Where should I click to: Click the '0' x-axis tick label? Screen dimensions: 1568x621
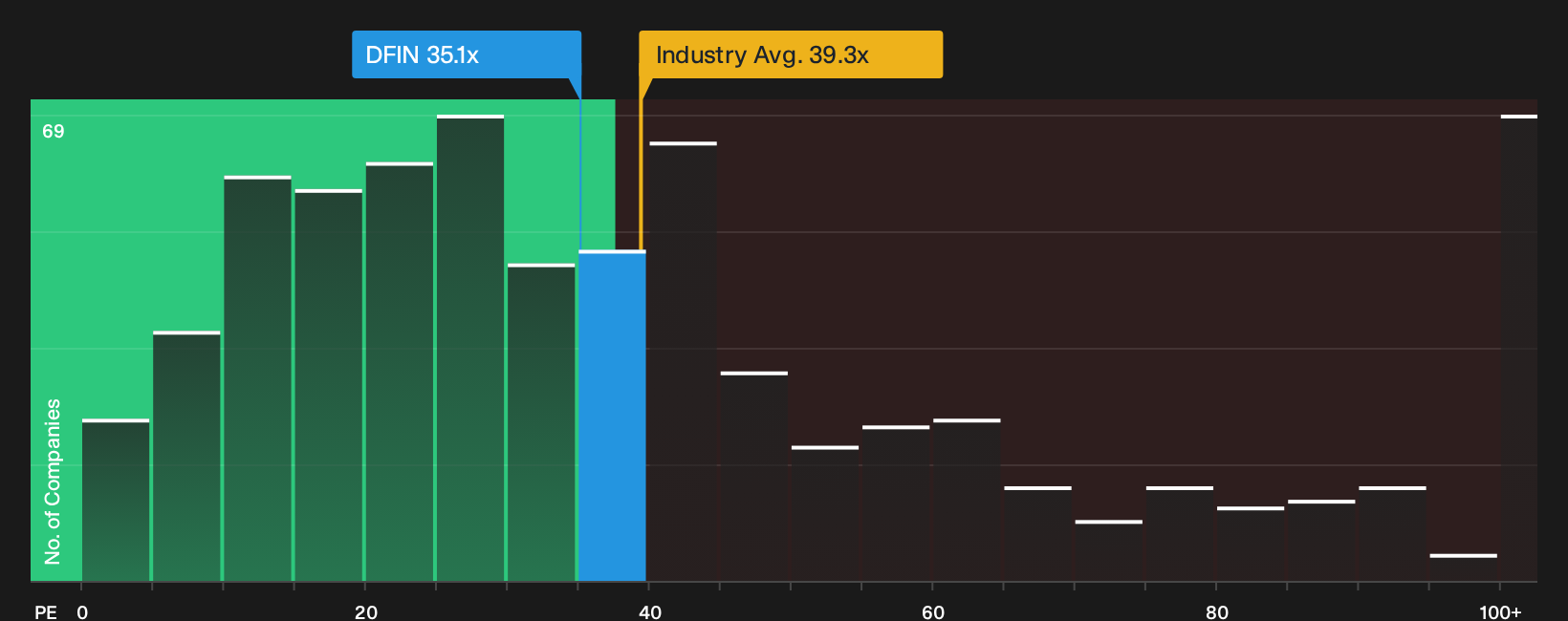[x=82, y=611]
